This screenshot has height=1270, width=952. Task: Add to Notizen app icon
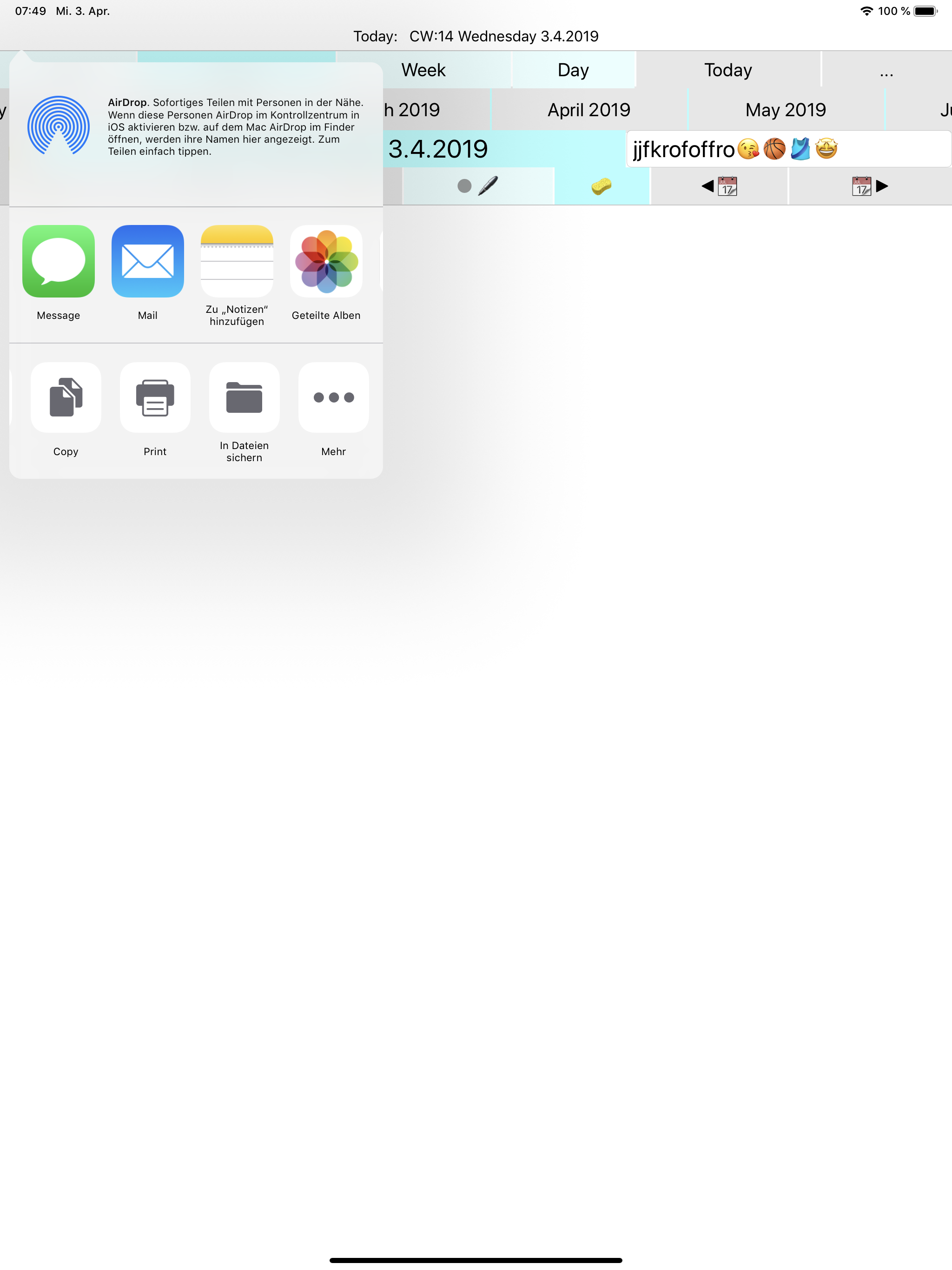click(x=237, y=261)
